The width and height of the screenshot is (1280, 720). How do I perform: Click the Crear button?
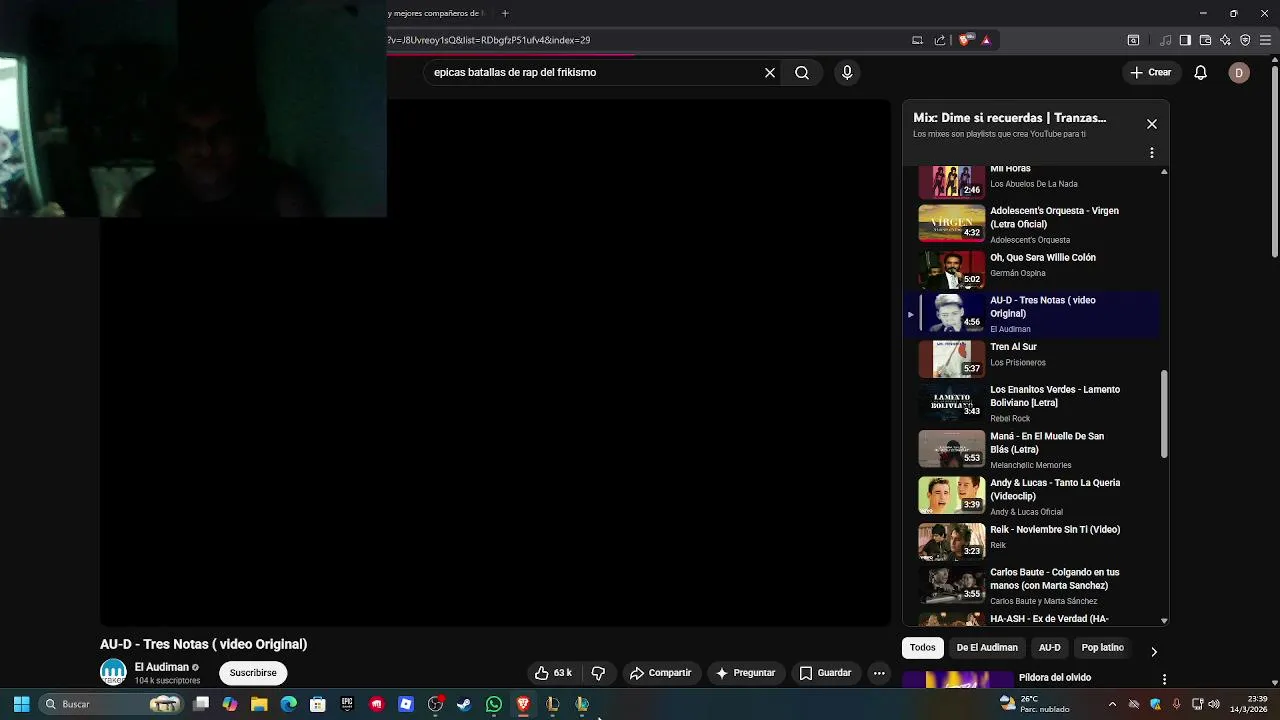(x=1150, y=72)
